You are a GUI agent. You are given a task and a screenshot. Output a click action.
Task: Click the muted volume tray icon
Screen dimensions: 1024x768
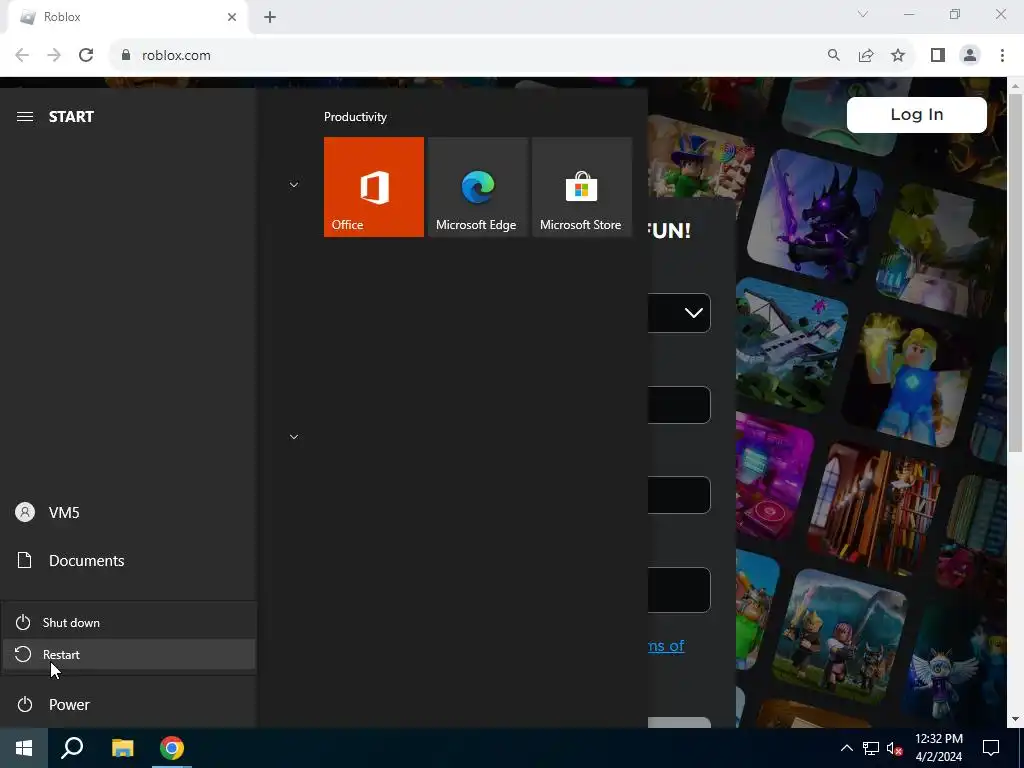[x=894, y=748]
